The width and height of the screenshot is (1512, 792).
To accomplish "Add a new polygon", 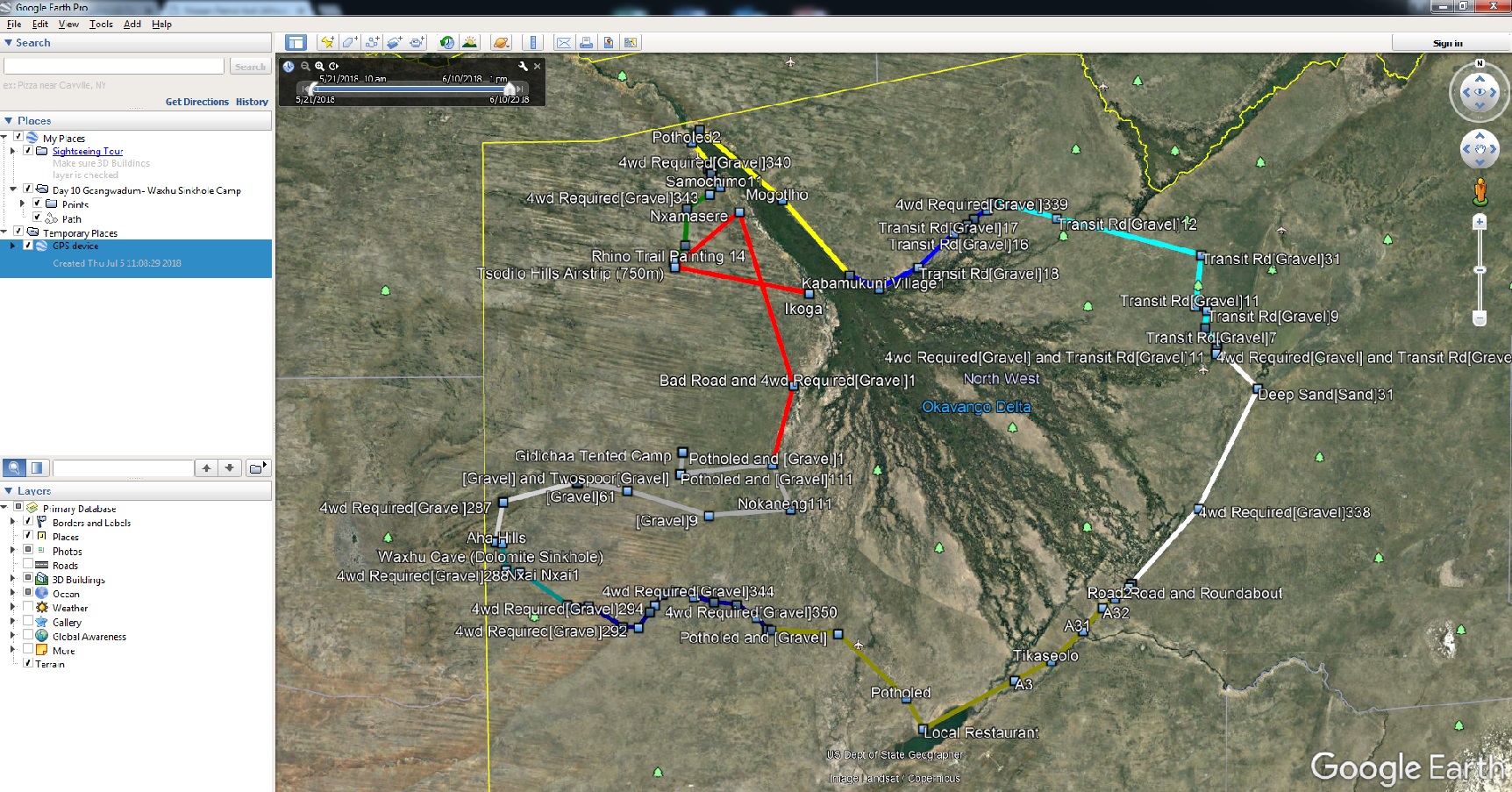I will coord(349,42).
